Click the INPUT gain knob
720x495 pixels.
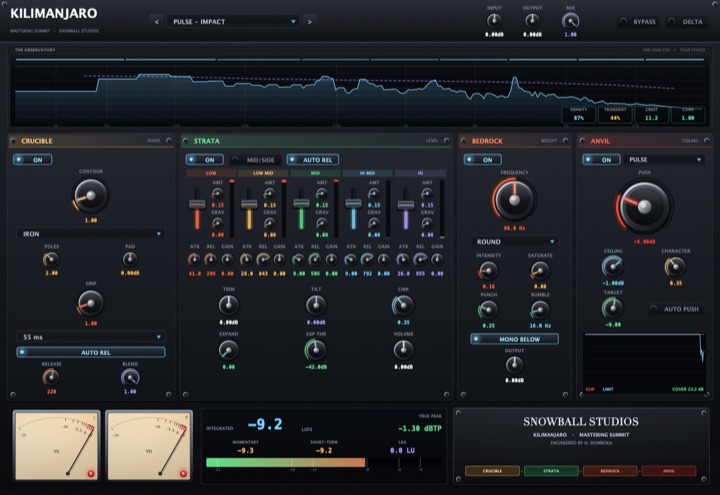[x=494, y=21]
